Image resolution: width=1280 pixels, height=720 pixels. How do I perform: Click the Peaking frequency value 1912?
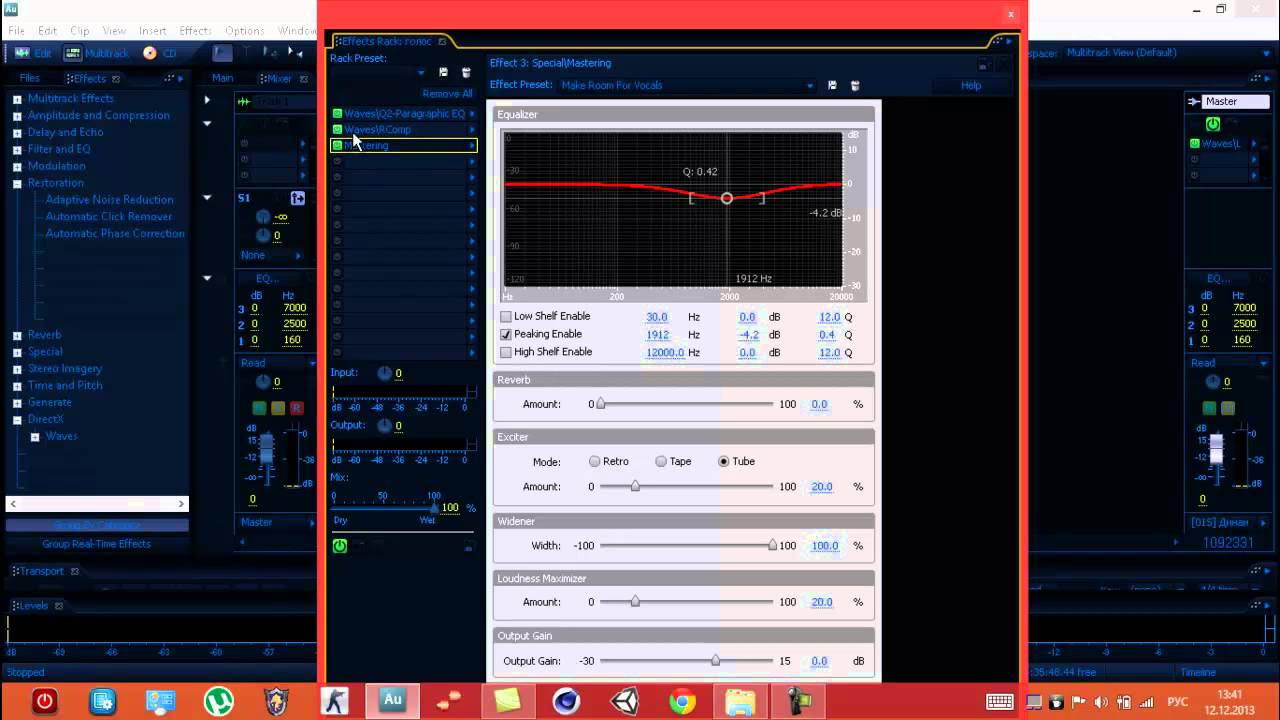(x=657, y=335)
